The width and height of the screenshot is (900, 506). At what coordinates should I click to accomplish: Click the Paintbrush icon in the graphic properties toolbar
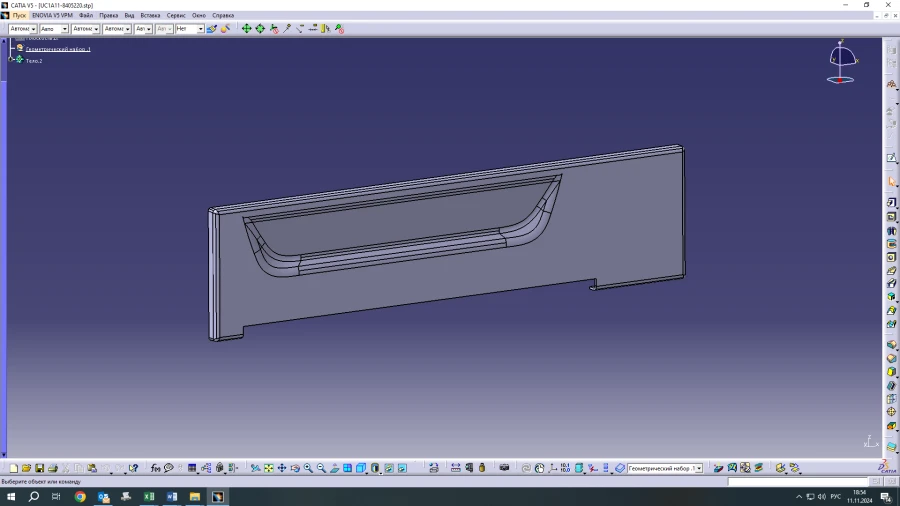[x=211, y=29]
